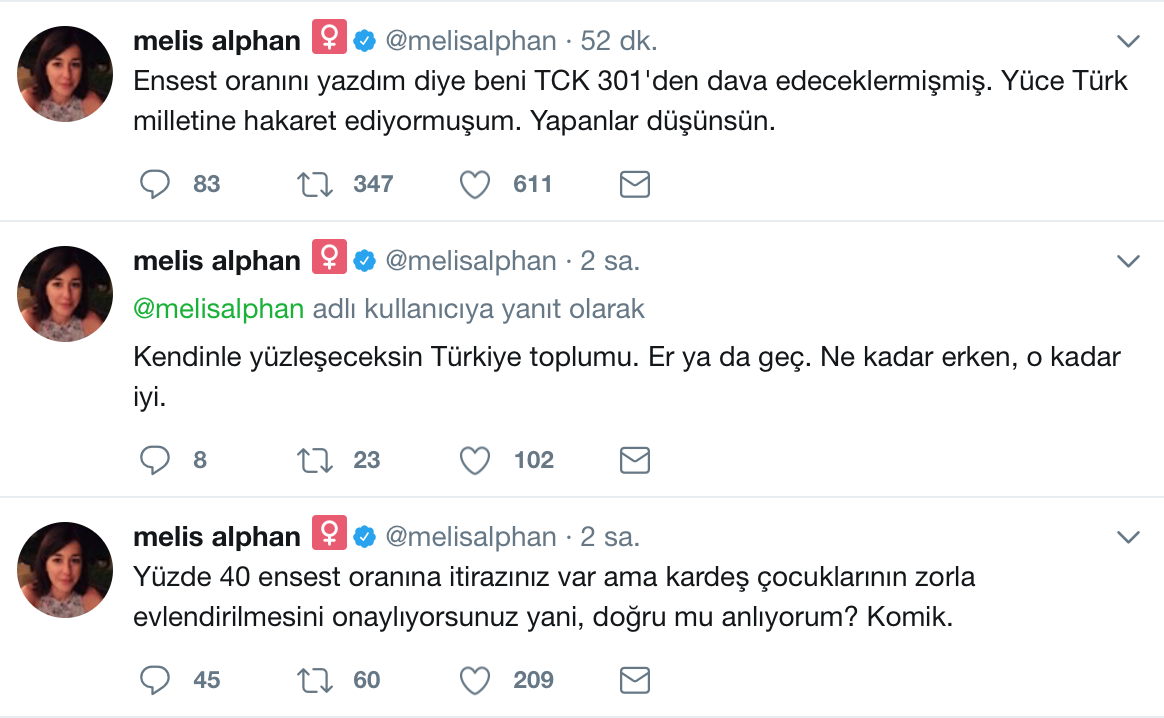This screenshot has width=1164, height=718.
Task: Expand the more menu on the 'Kendinle yüzleşeceksin' tweet
Action: tap(1128, 261)
